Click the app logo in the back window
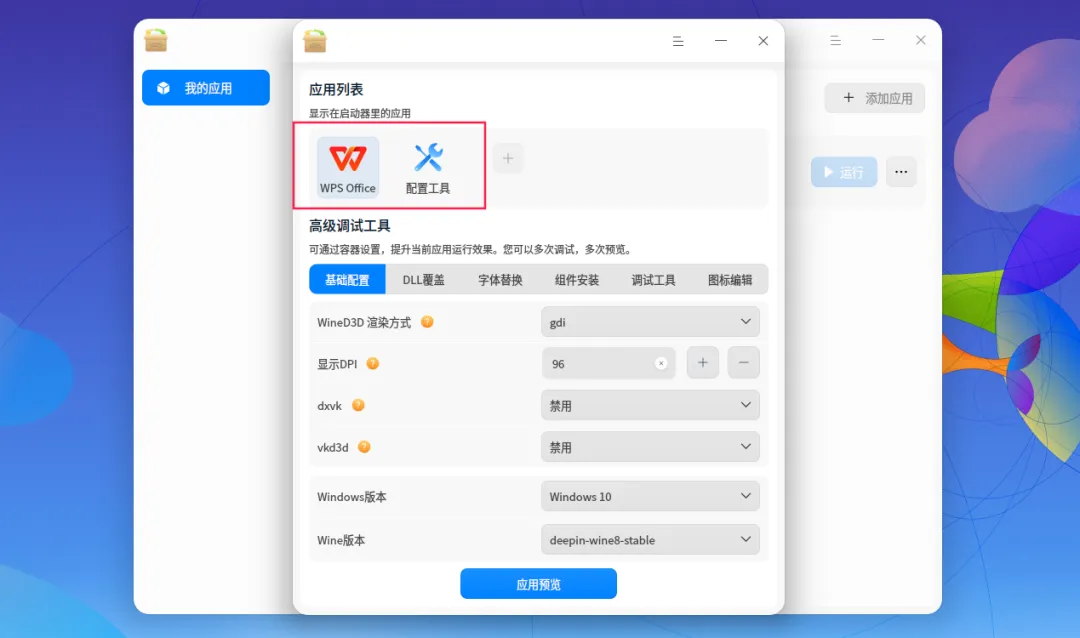Viewport: 1080px width, 638px height. point(156,40)
